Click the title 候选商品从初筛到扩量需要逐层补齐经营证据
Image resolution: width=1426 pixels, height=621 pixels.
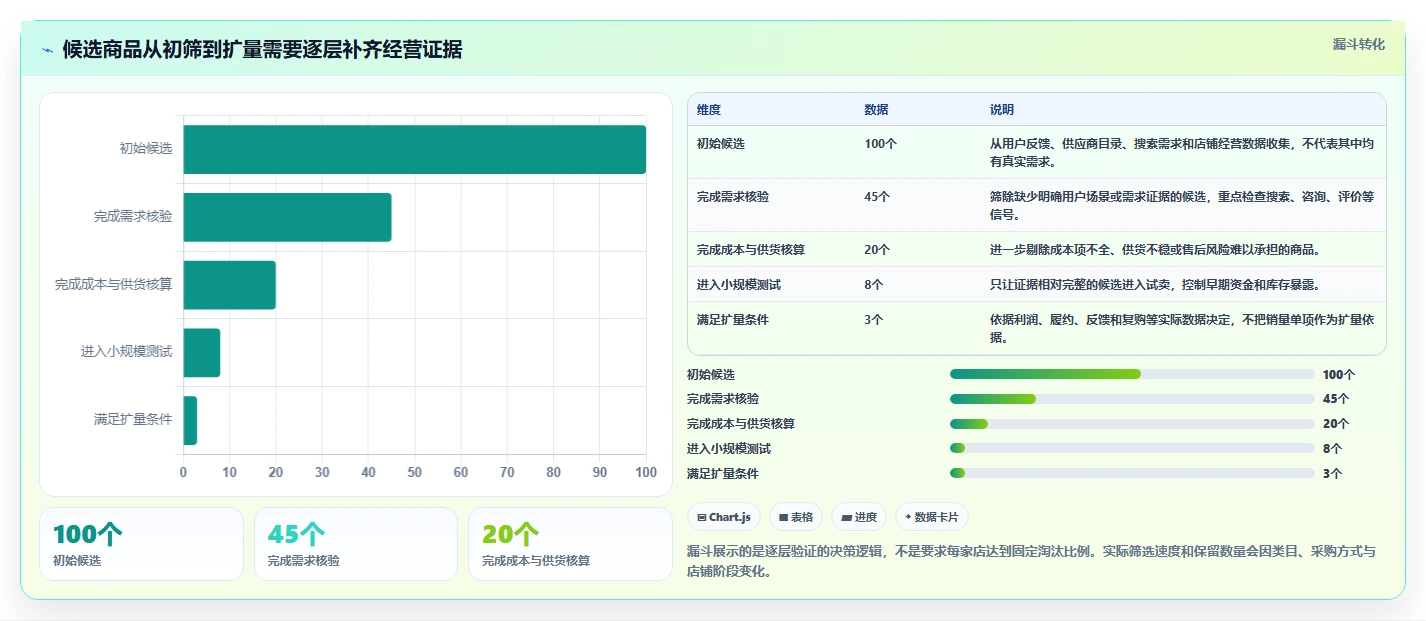click(262, 50)
